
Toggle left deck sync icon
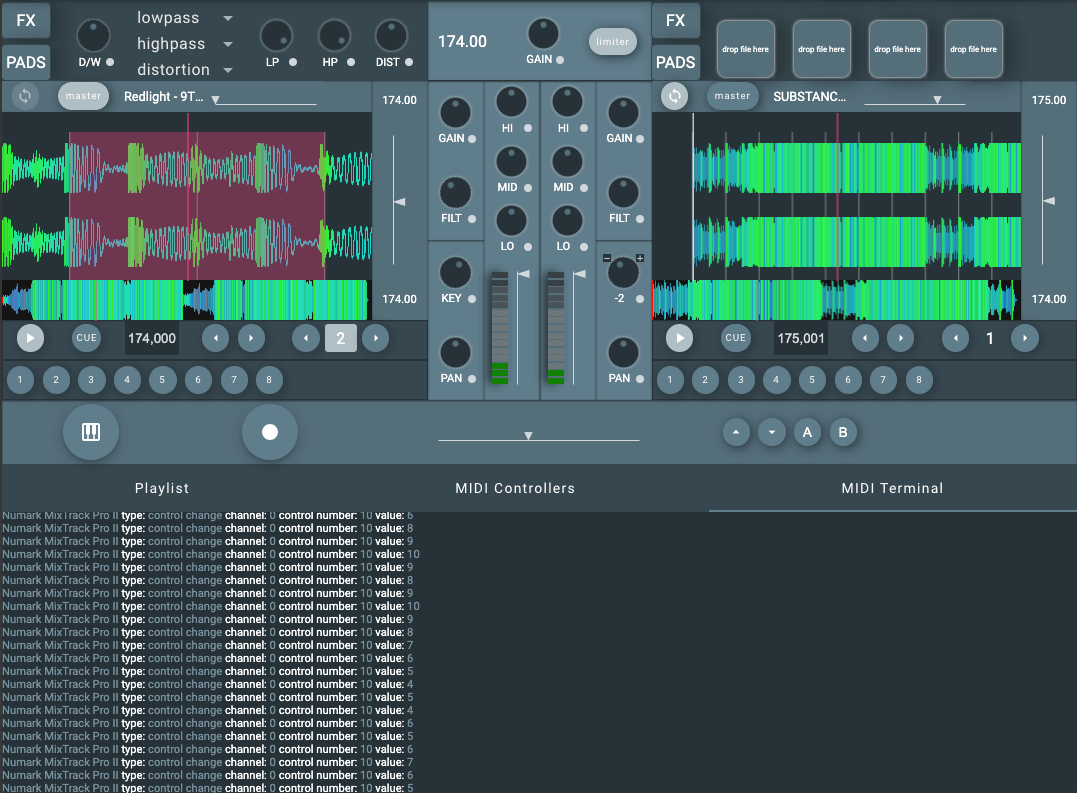pos(25,96)
